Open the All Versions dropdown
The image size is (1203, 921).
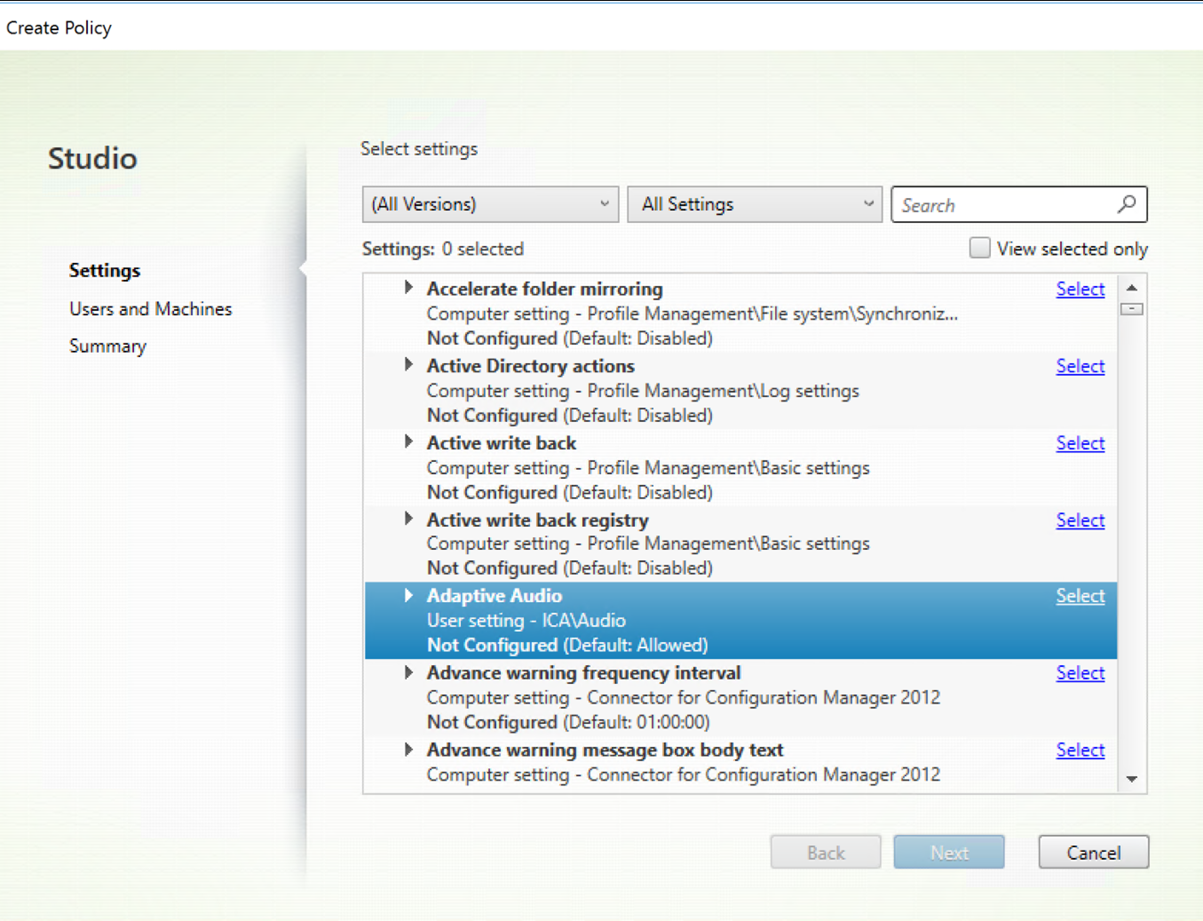(x=489, y=204)
